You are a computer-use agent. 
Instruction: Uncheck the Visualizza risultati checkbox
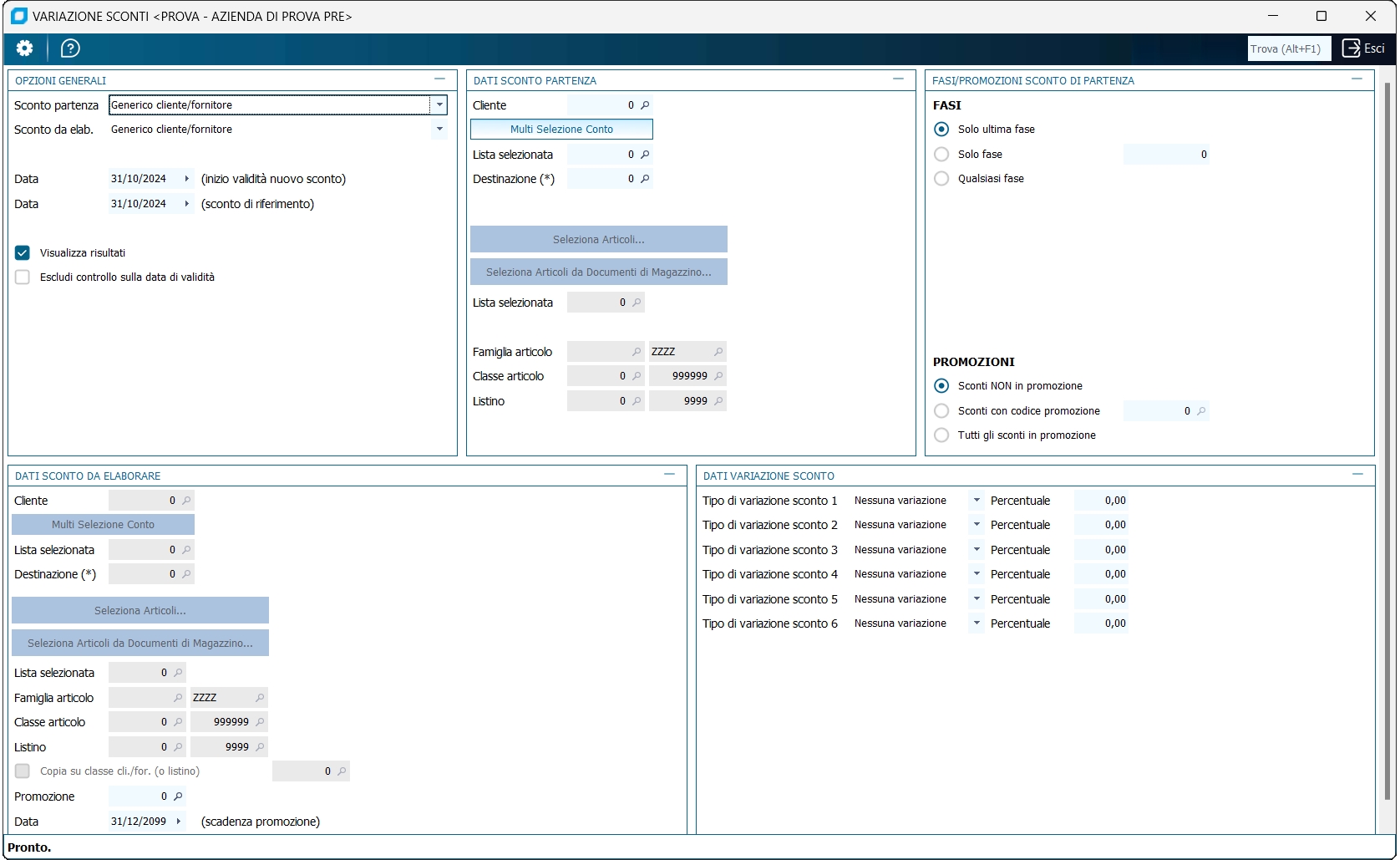tap(23, 253)
